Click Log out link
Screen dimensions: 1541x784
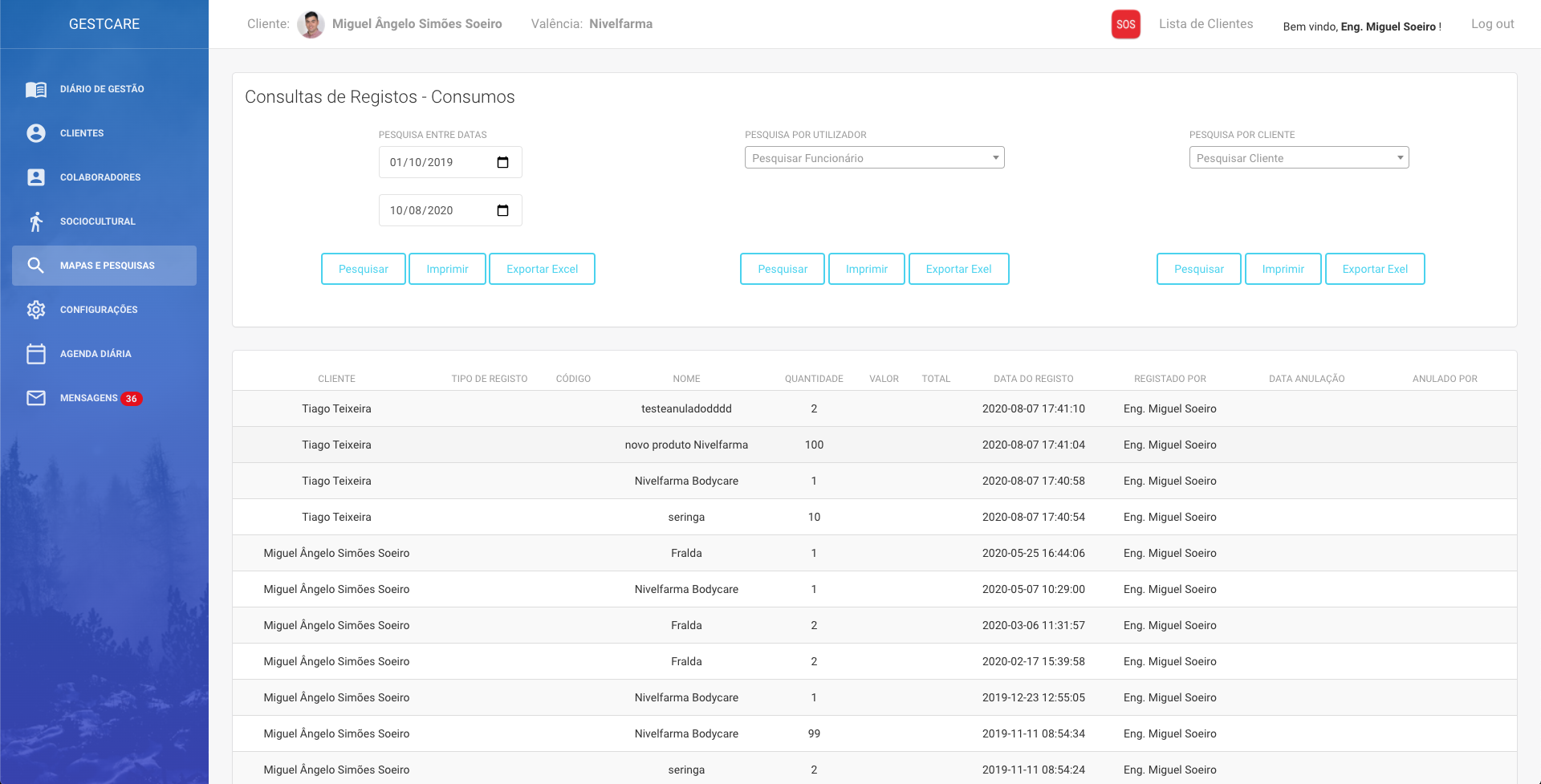pos(1493,24)
